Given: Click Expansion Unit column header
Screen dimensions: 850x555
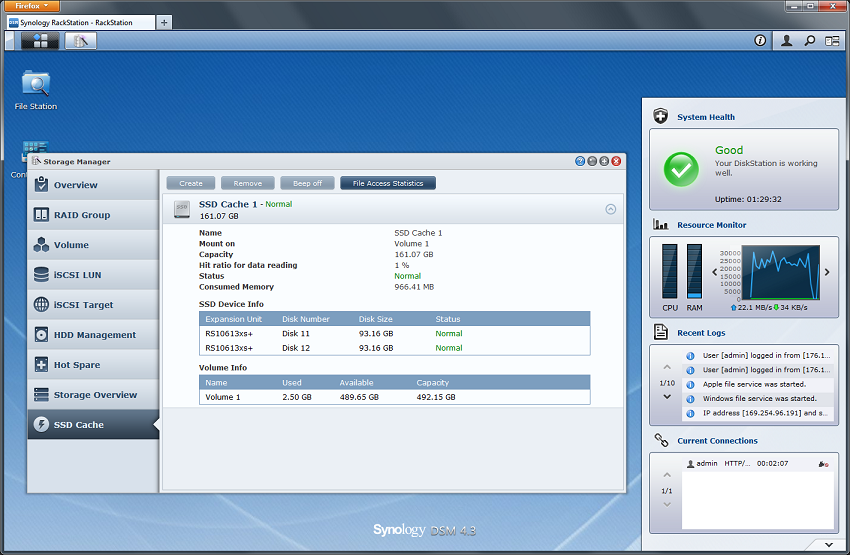Looking at the screenshot, I should tap(233, 319).
